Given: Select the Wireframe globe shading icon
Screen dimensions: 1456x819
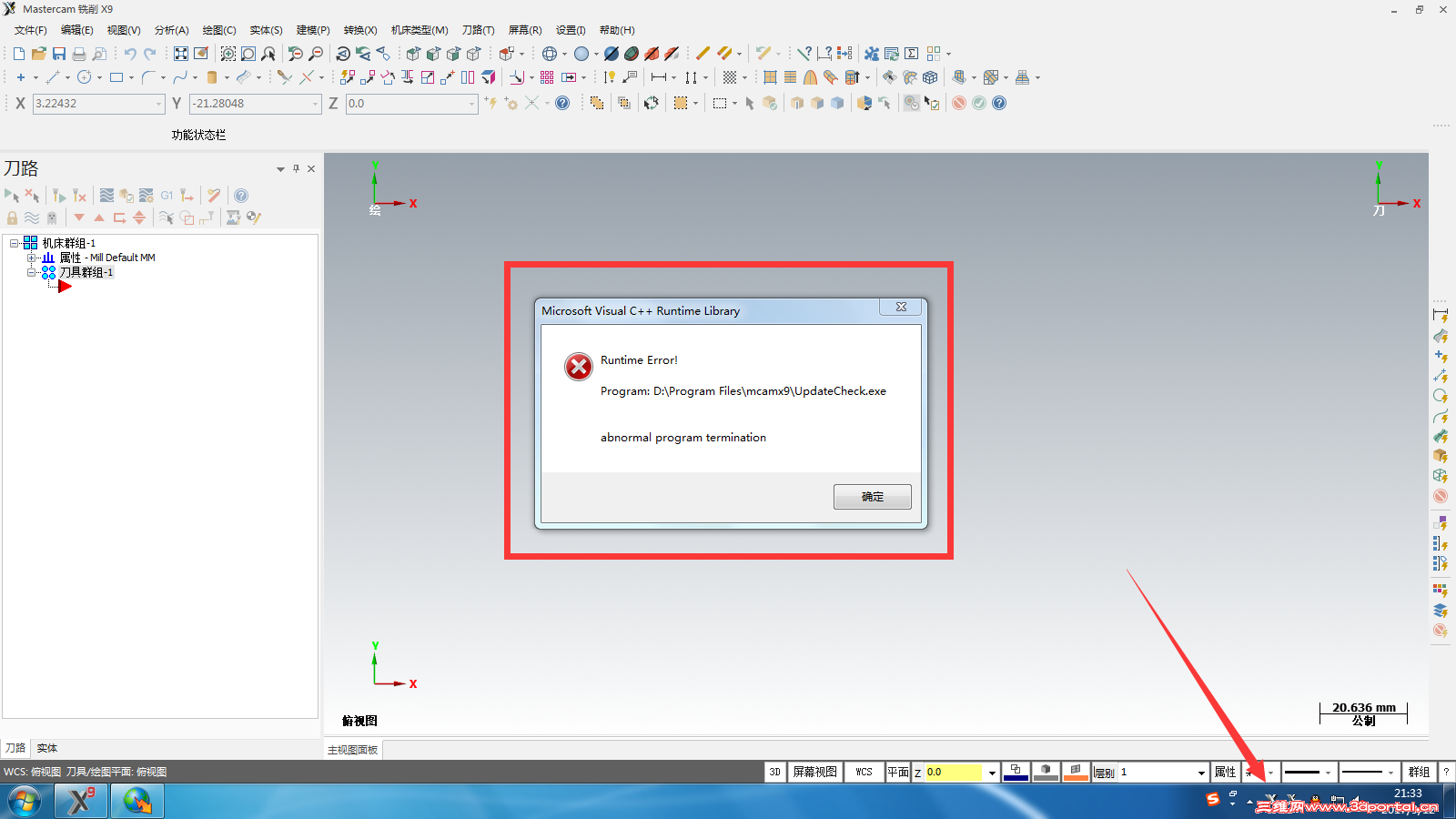Looking at the screenshot, I should click(550, 54).
